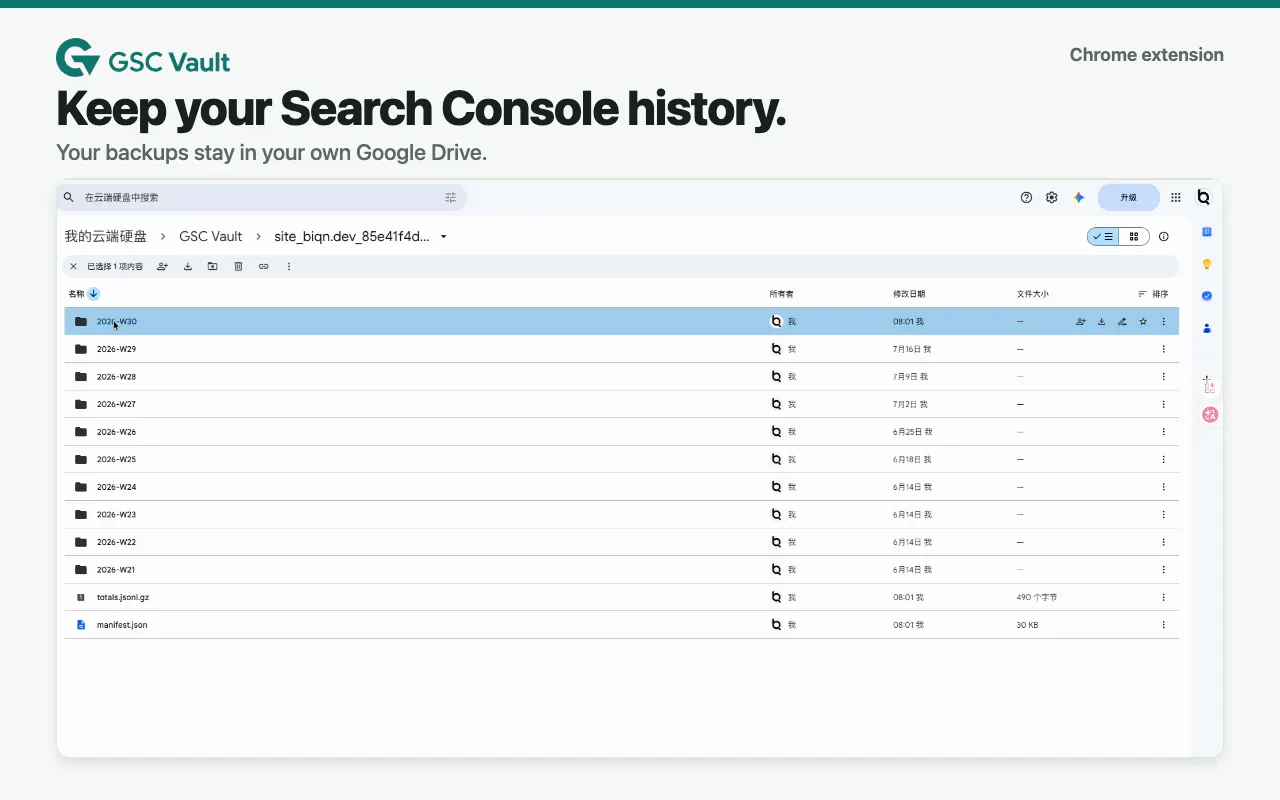Viewport: 1280px width, 800px height.
Task: Share selected item via toolbar person icon
Action: click(162, 267)
